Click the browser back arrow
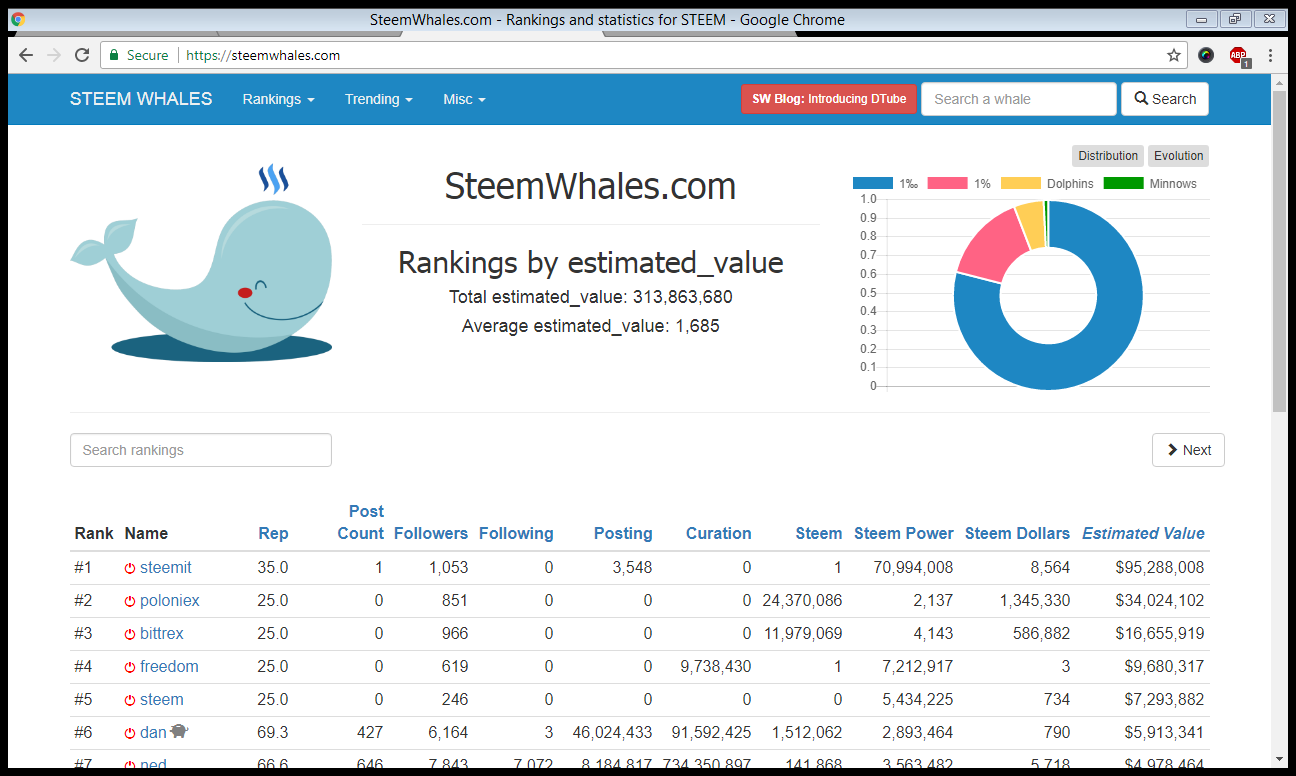The height and width of the screenshot is (776, 1296). tap(26, 55)
